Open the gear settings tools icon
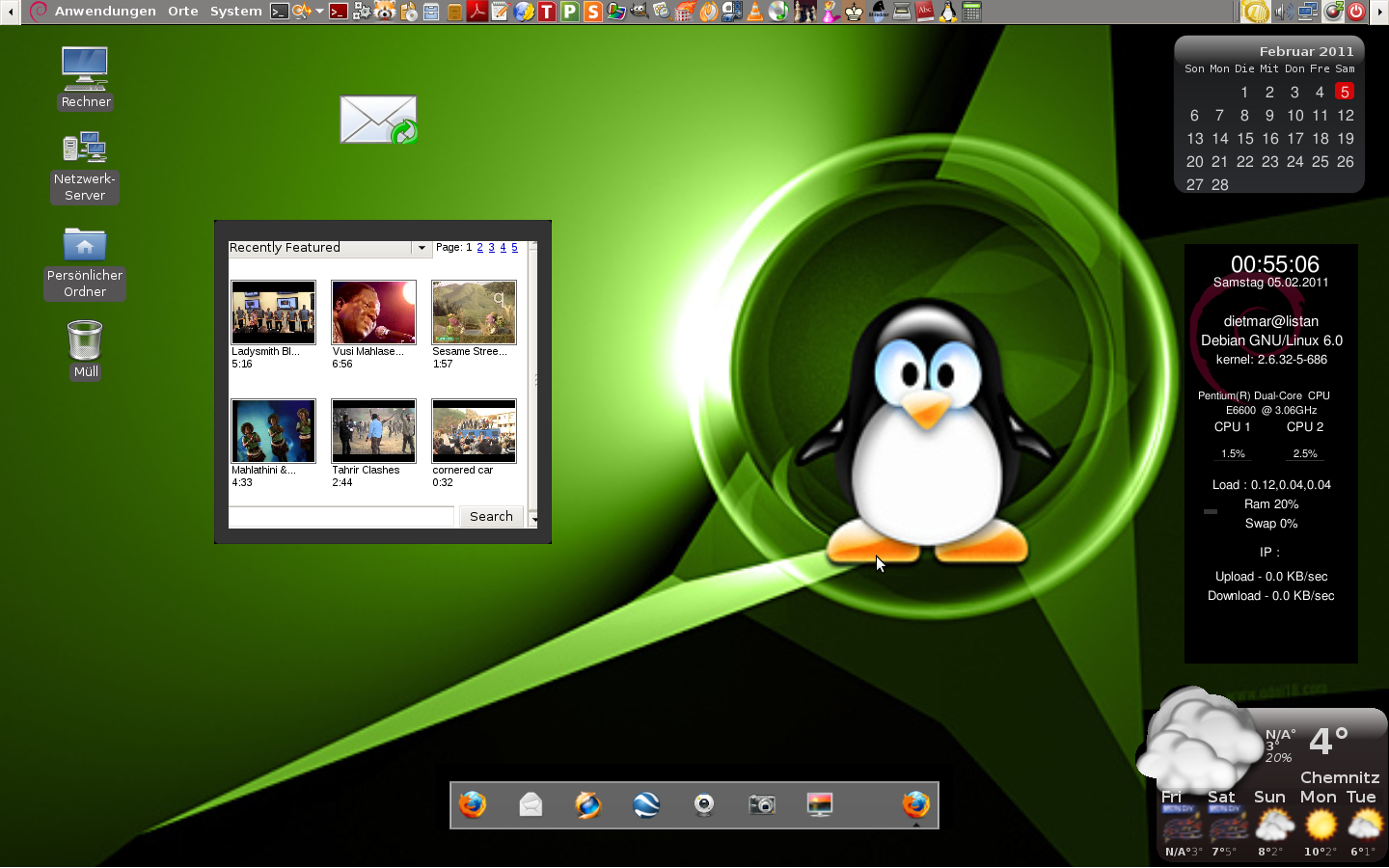The width and height of the screenshot is (1389, 868). pos(362,12)
